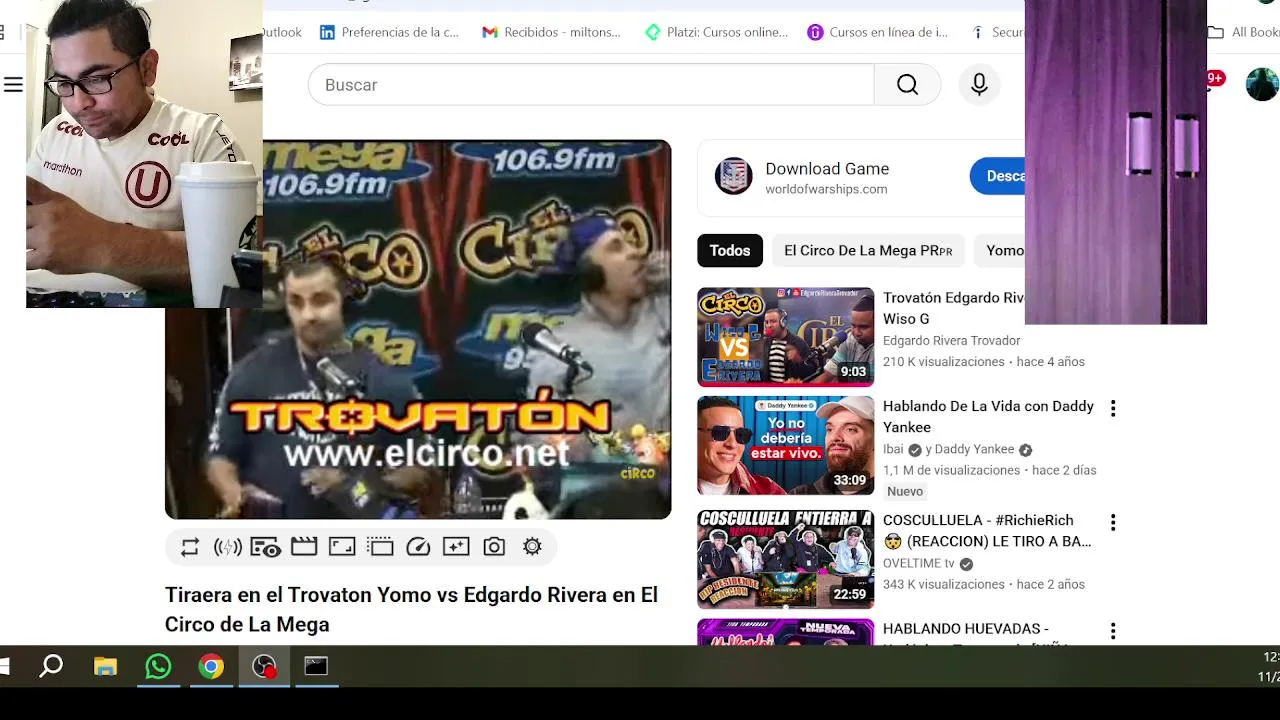Open OVELTIME tv channel link
This screenshot has height=720, width=1280.
coord(919,564)
